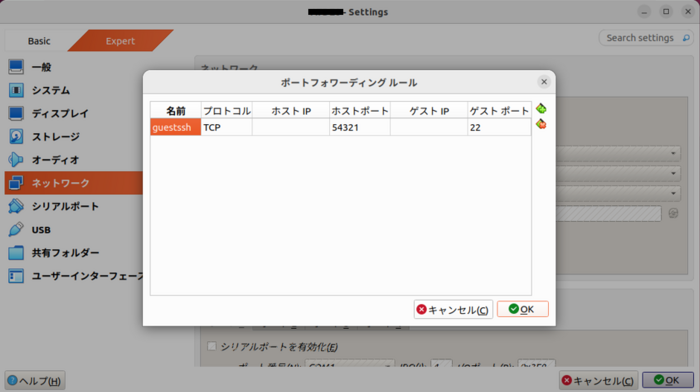
Task: Open the third network dropdown behind dialog
Action: (x=618, y=193)
